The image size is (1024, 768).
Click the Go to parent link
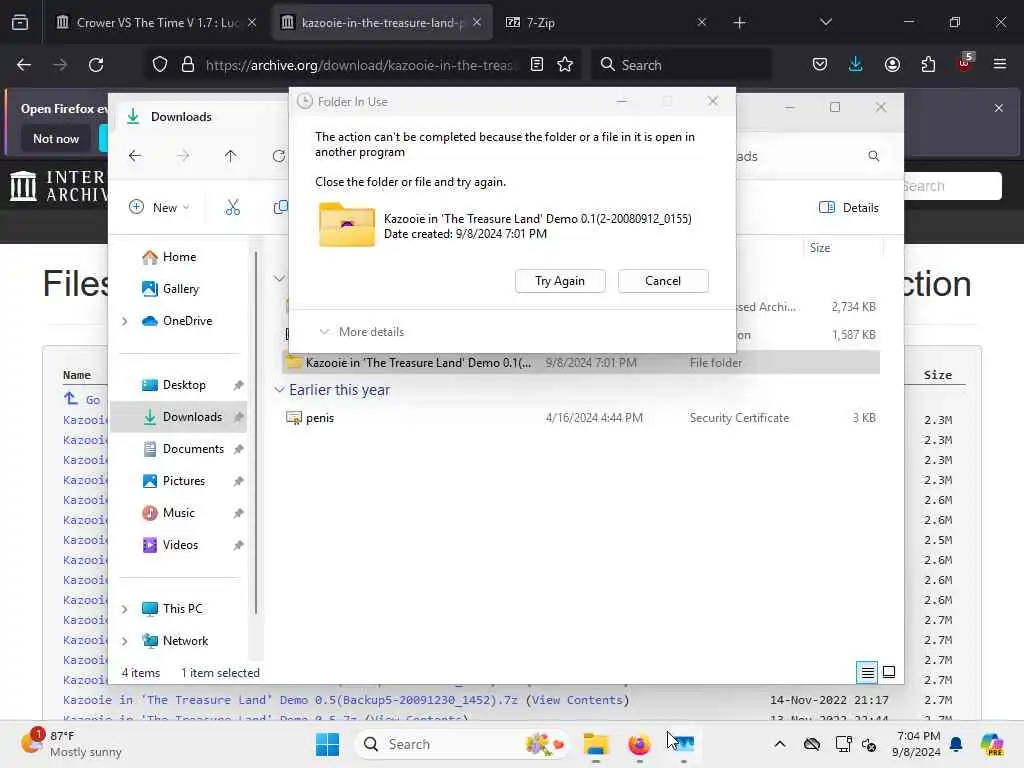click(x=82, y=400)
